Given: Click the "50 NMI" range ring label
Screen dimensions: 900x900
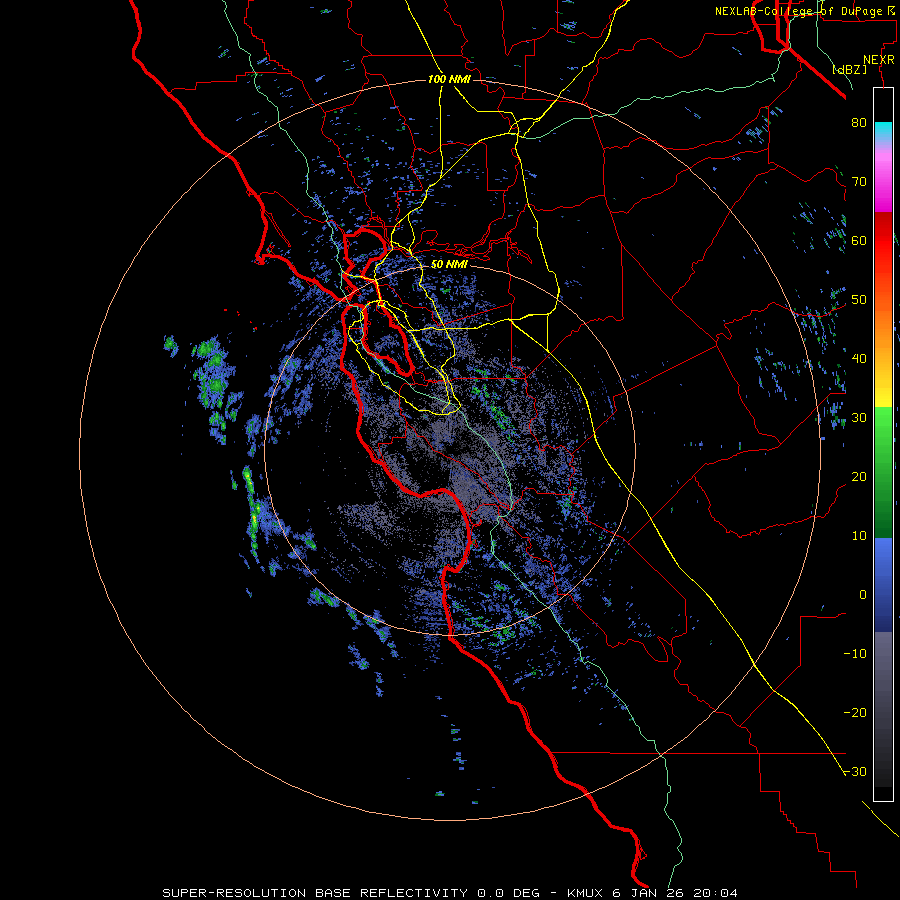Looking at the screenshot, I should [x=449, y=265].
